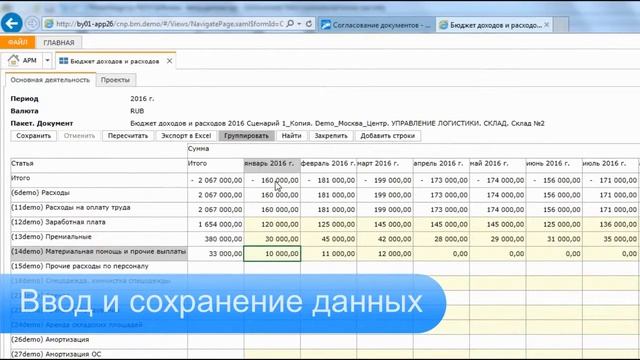
Task: Click the browser forward arrow button
Action: (x=32, y=24)
